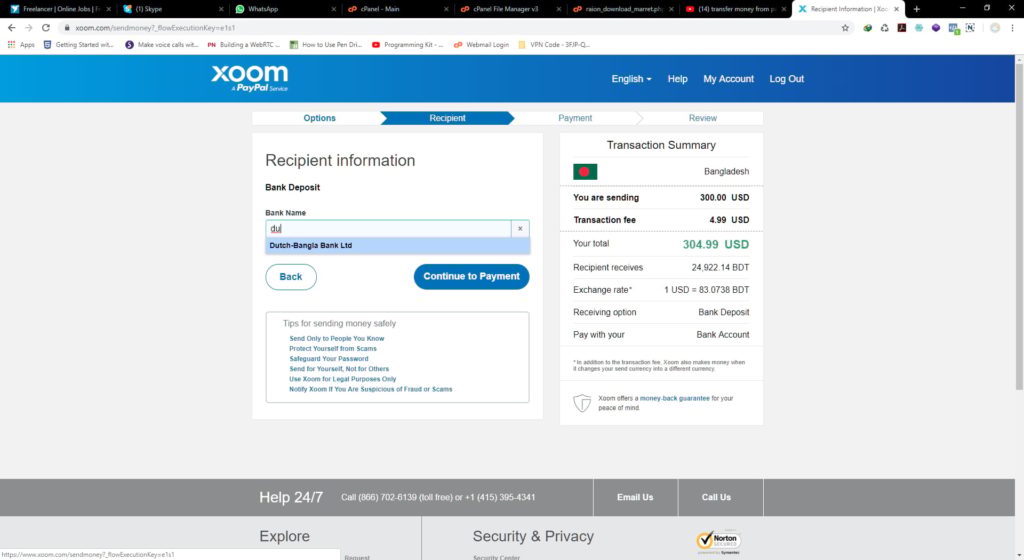Open Use Xoom for Legal Purposes Only

pyautogui.click(x=342, y=379)
